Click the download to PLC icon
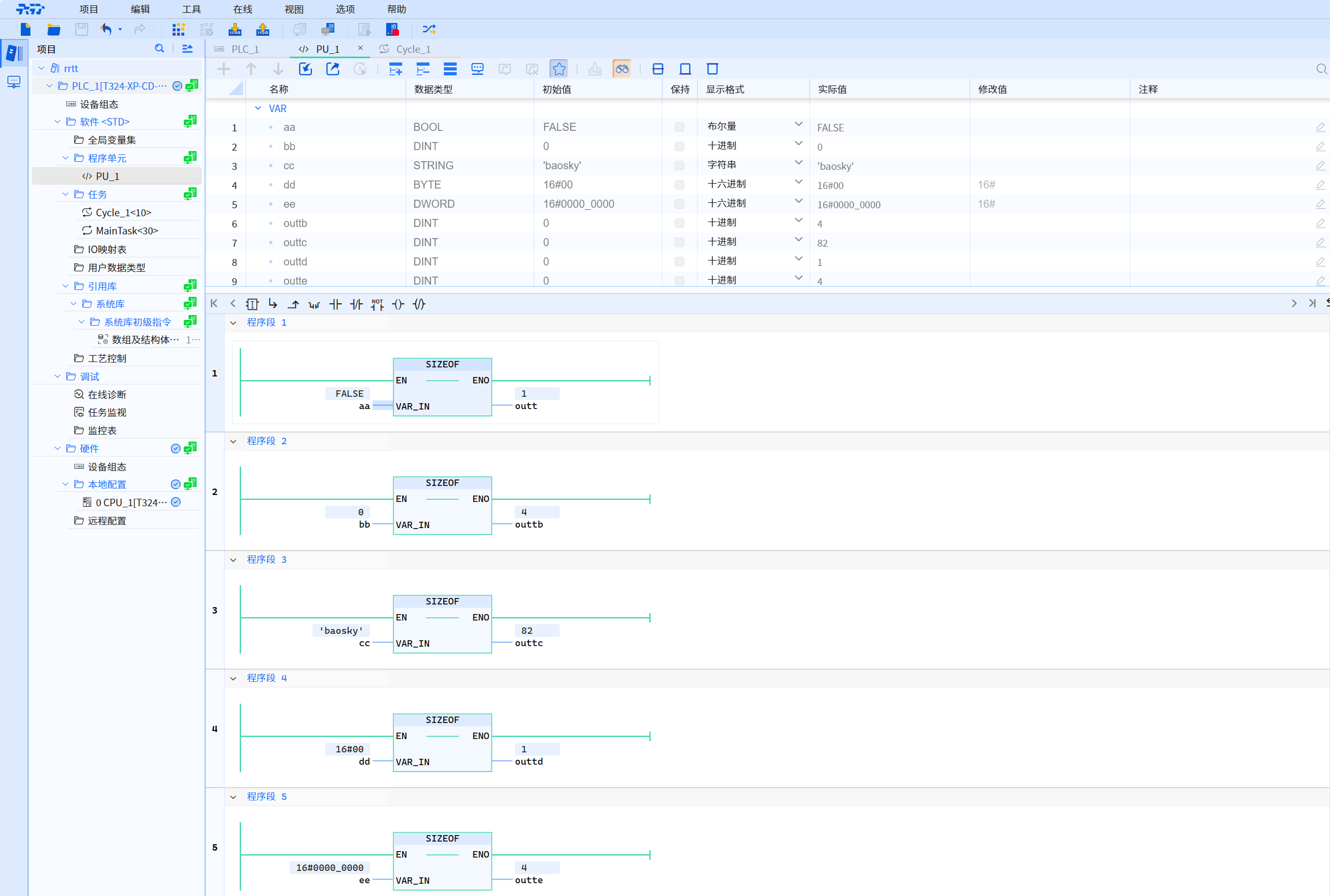This screenshot has height=896, width=1330. (x=234, y=29)
